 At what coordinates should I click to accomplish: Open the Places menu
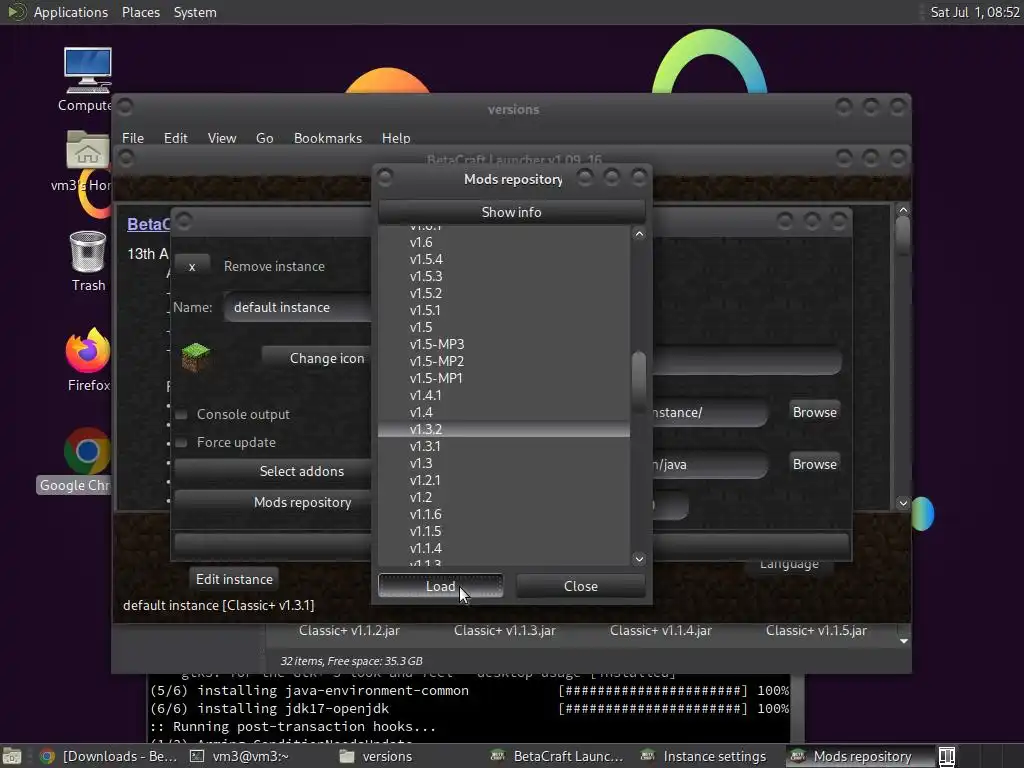[140, 12]
